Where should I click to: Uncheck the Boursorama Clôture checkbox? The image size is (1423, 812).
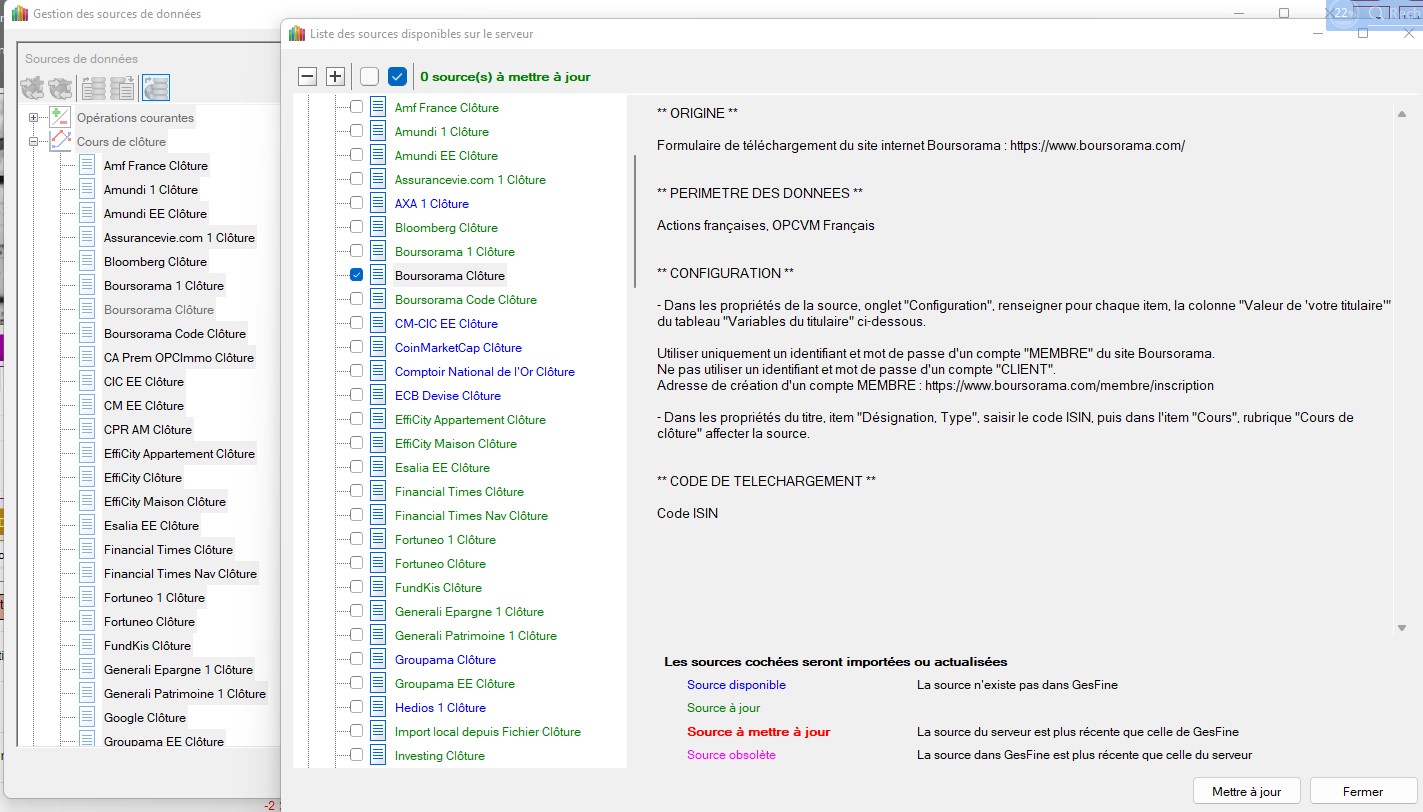pyautogui.click(x=356, y=275)
